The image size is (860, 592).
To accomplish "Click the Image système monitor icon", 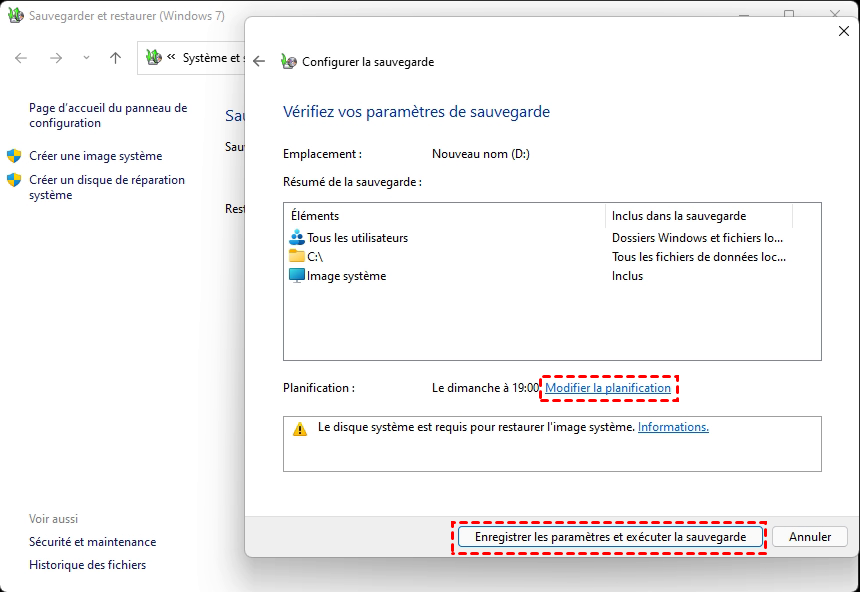I will (297, 275).
